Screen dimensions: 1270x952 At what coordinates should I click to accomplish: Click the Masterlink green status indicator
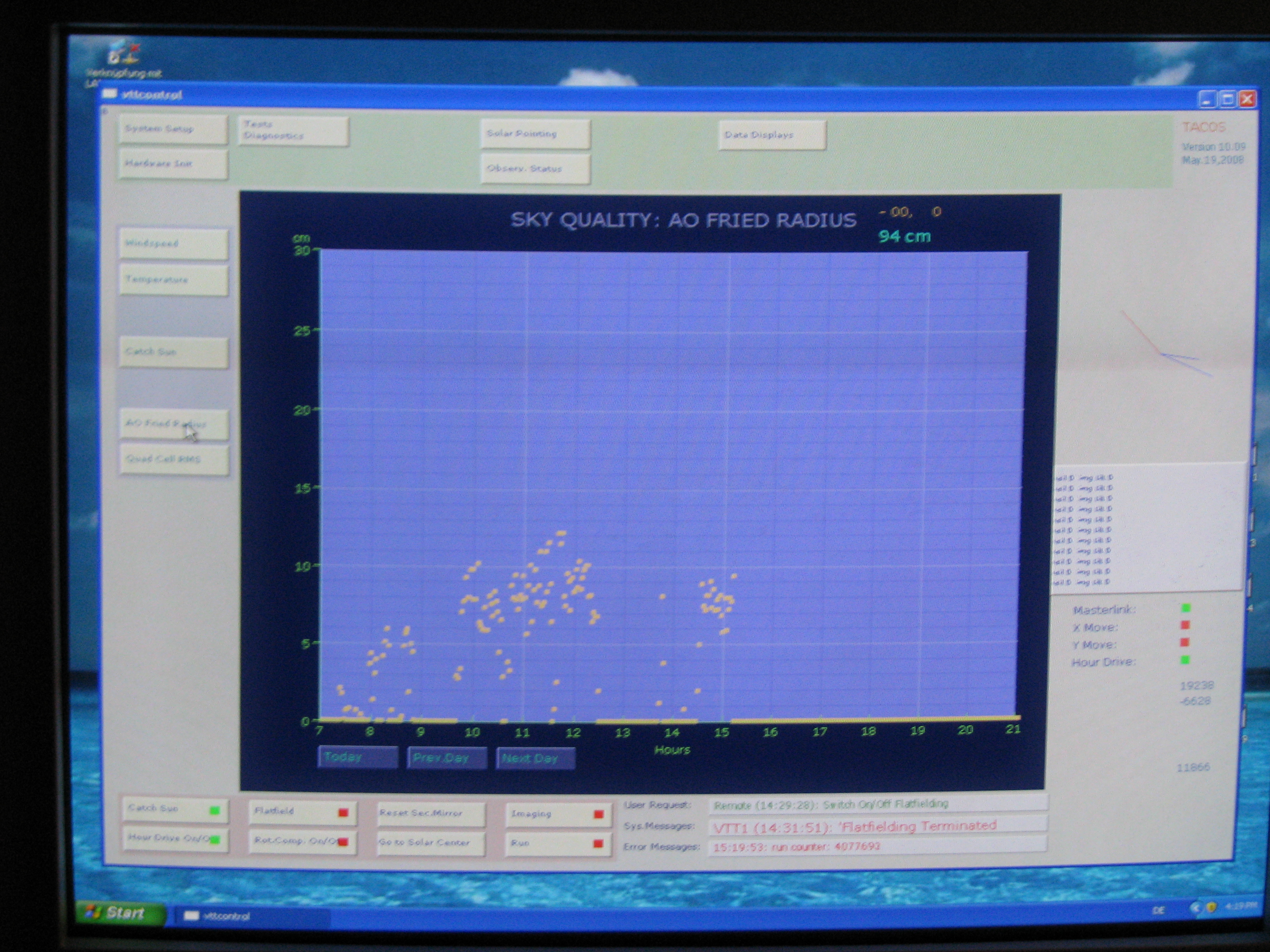tap(1186, 608)
